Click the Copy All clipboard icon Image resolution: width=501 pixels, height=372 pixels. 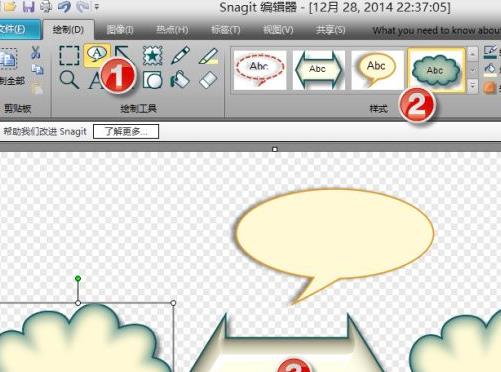[8, 60]
